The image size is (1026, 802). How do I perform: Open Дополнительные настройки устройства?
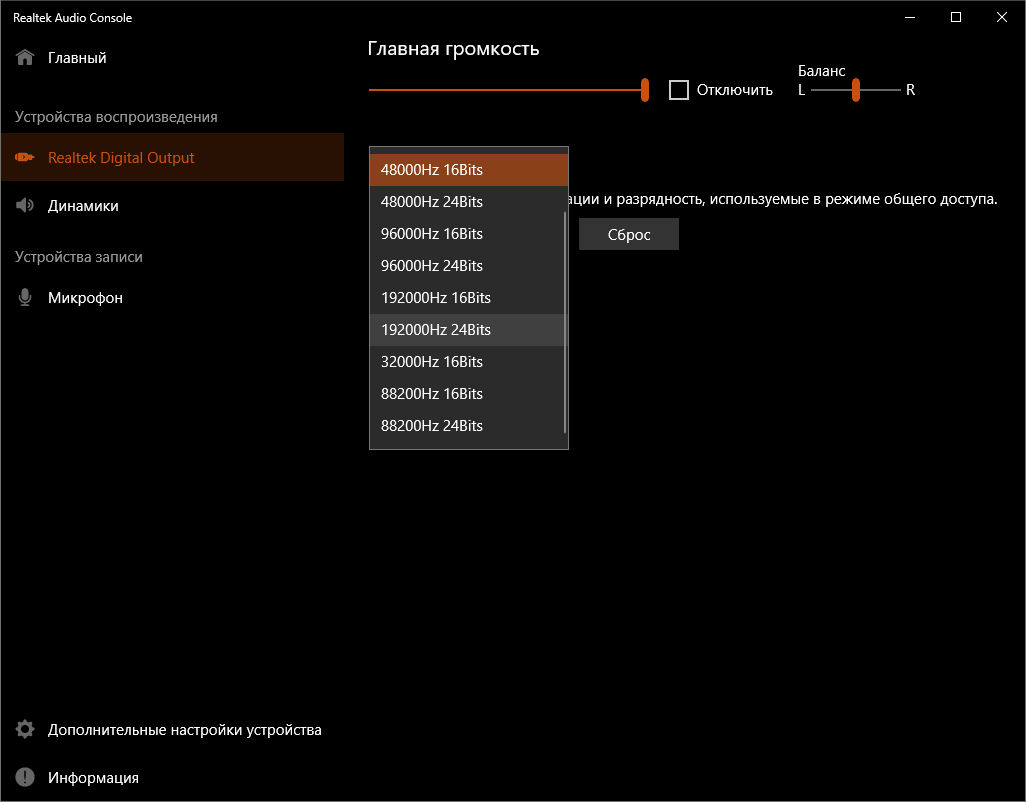[x=173, y=729]
